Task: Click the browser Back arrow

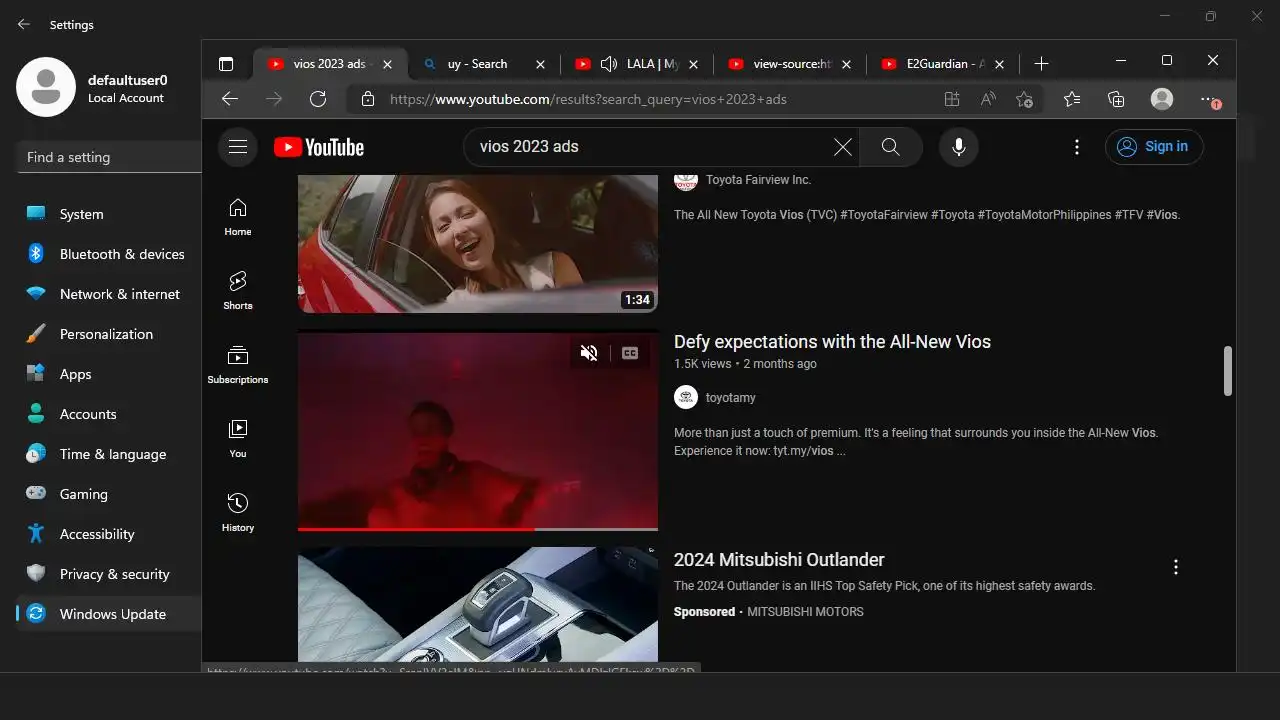Action: click(x=230, y=99)
